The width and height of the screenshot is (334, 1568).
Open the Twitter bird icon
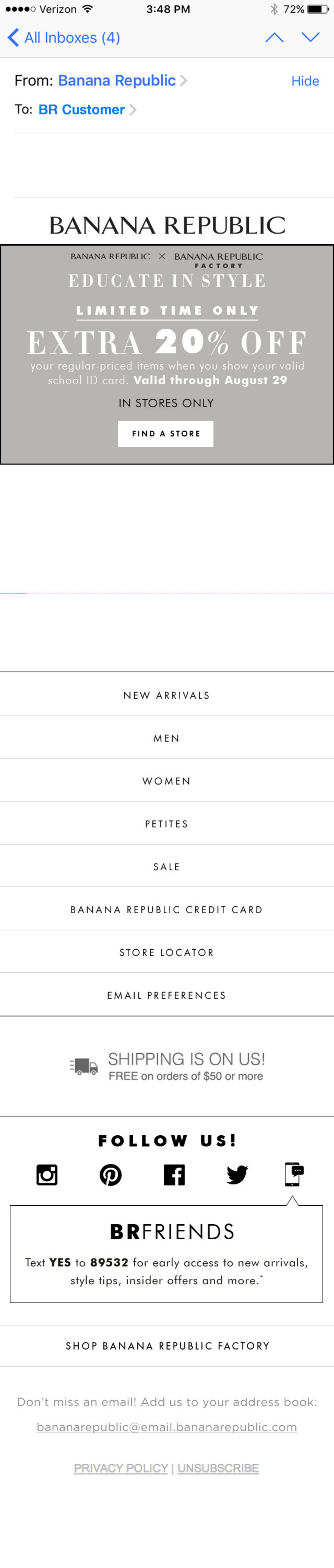(x=237, y=1174)
